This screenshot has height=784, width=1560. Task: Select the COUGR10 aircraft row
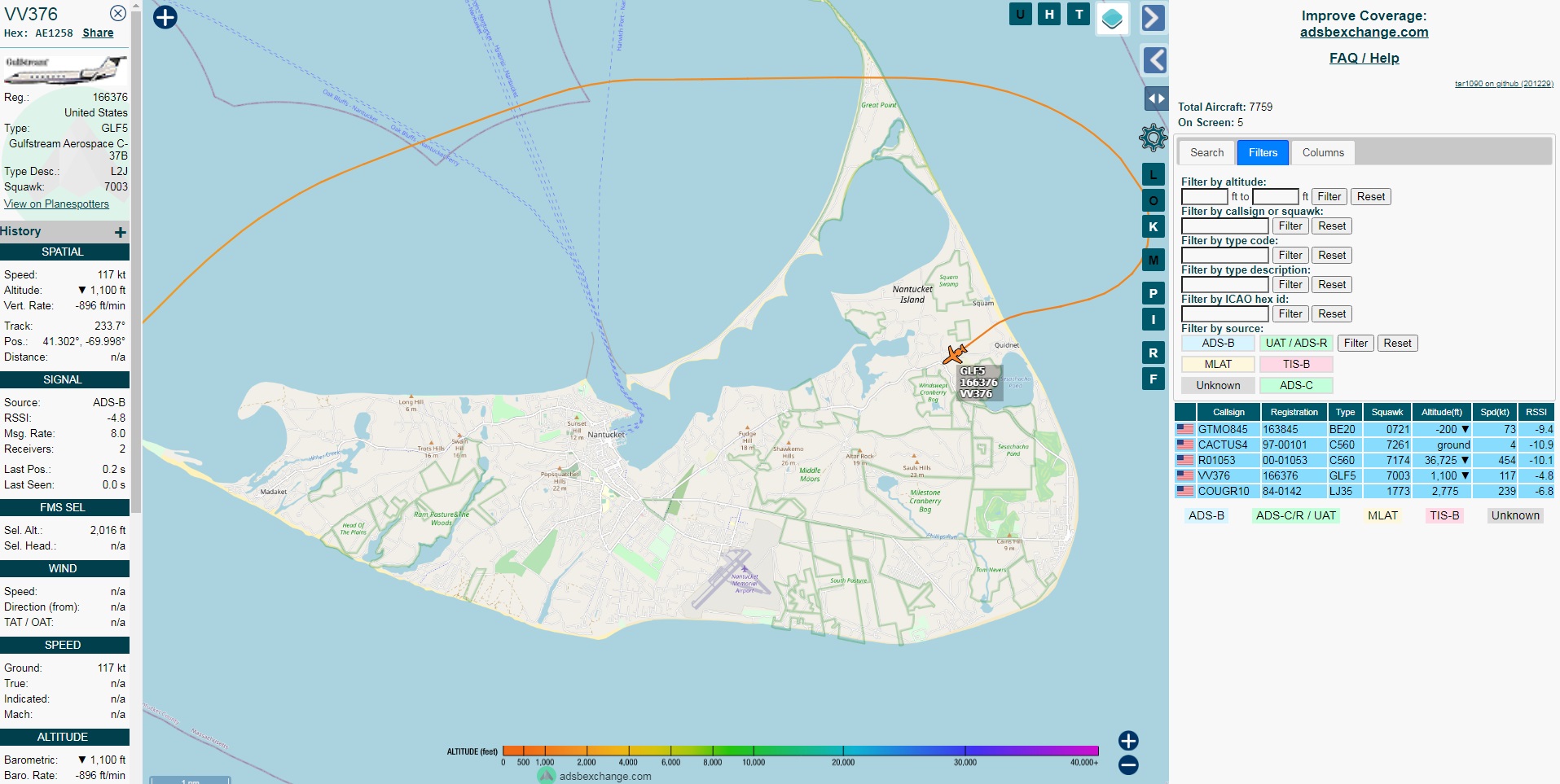click(1364, 491)
